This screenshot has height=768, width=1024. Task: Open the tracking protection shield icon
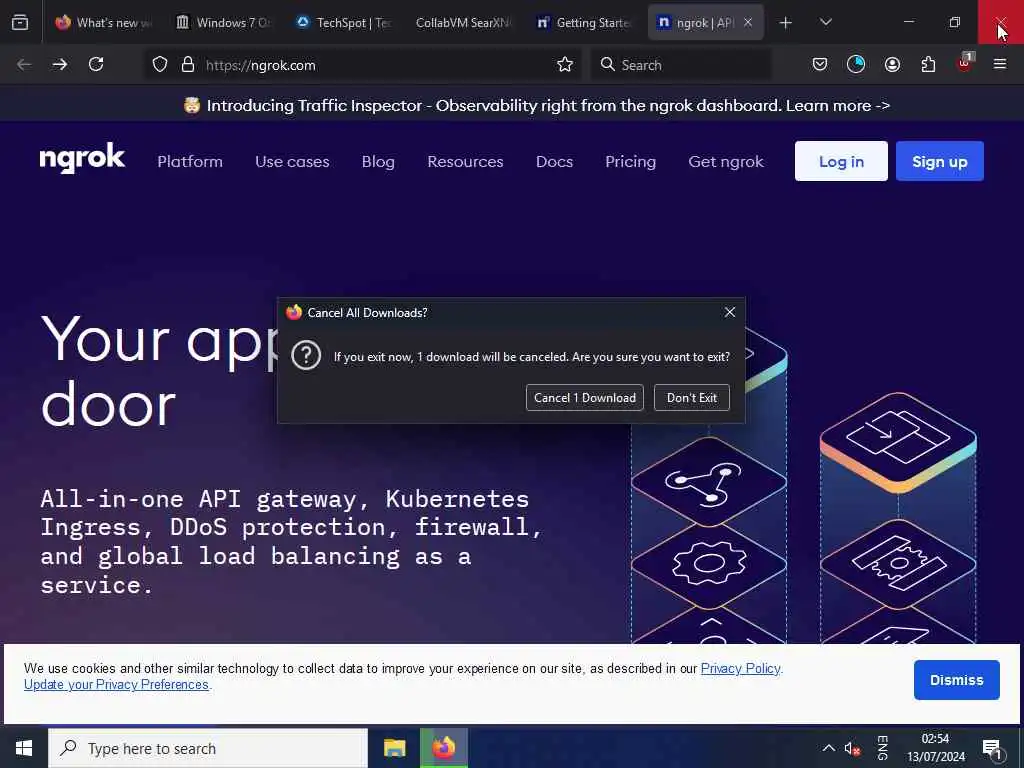point(160,64)
